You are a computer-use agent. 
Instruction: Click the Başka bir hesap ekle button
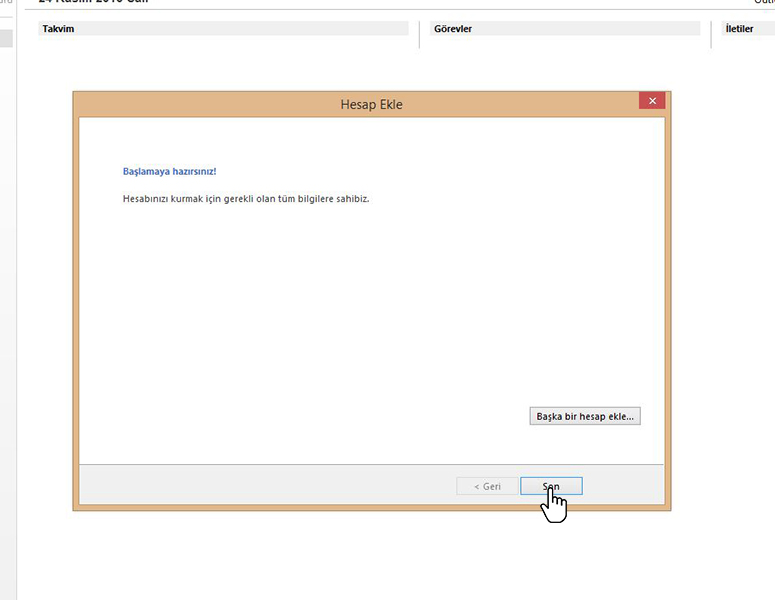coord(585,416)
